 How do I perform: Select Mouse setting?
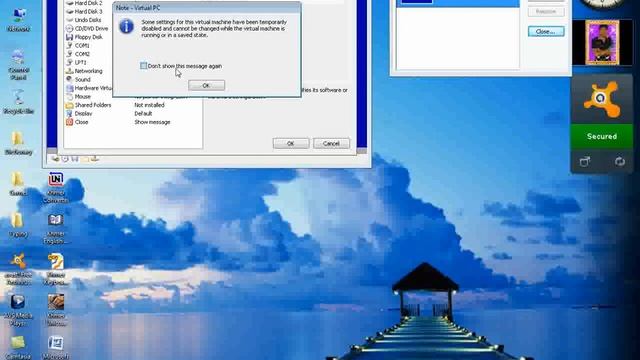click(x=79, y=97)
